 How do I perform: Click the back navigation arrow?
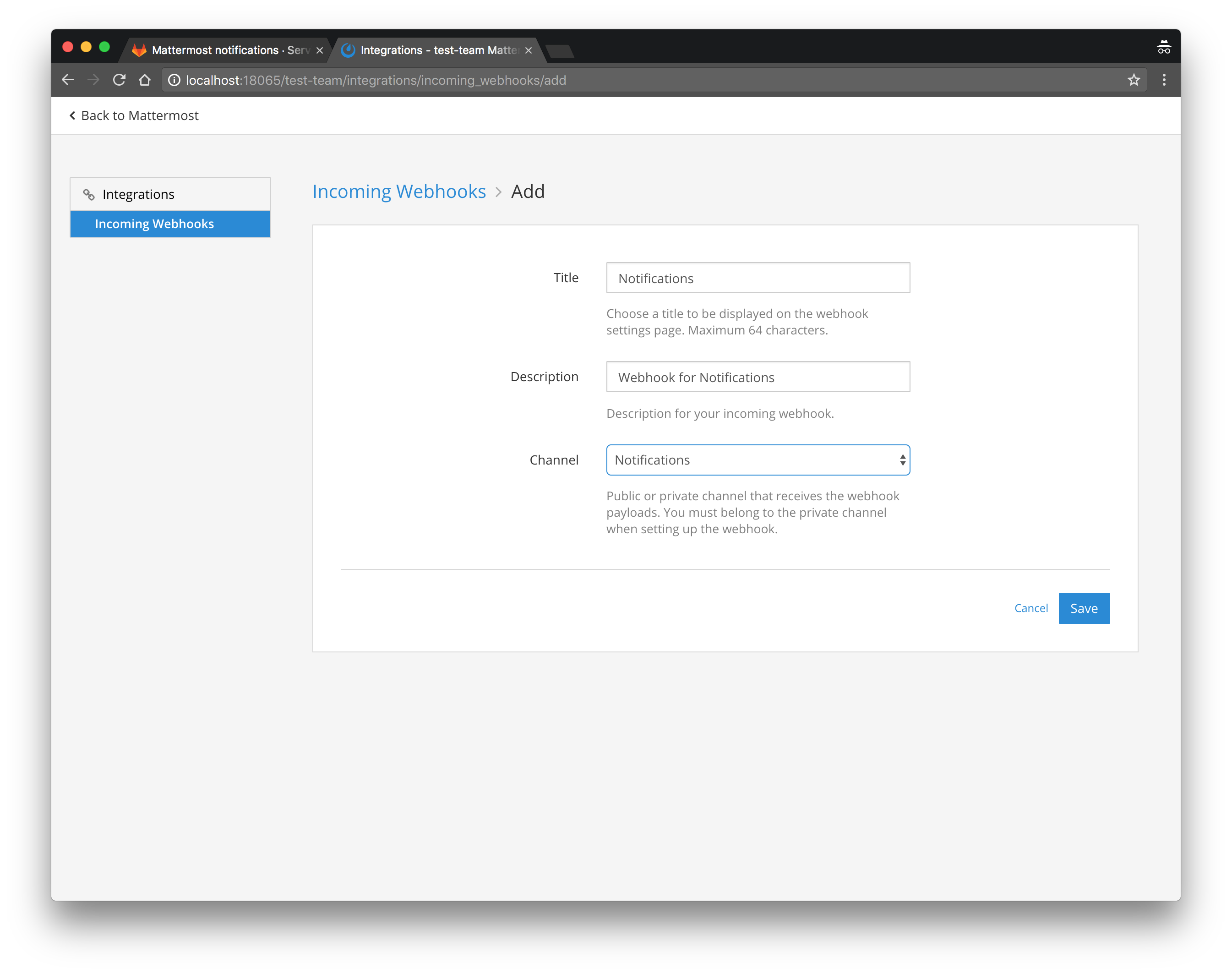pos(68,80)
